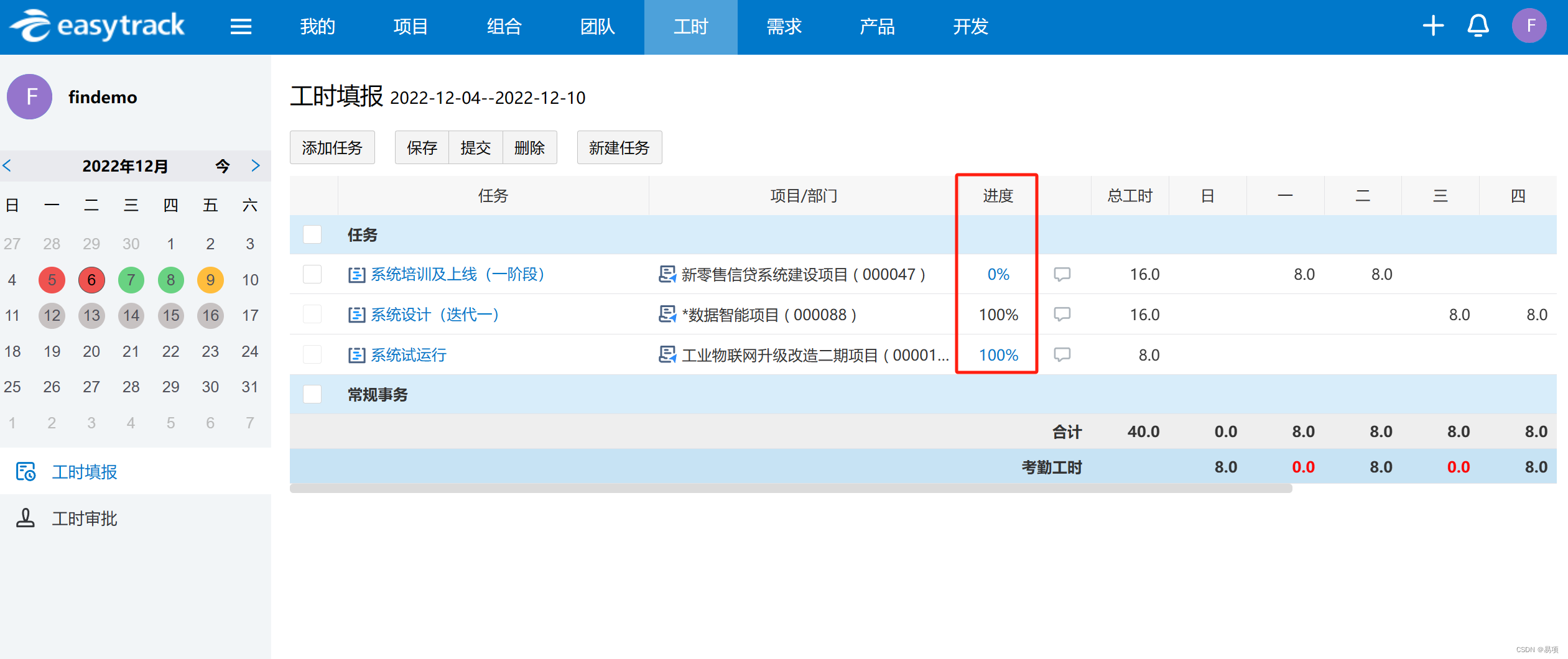Click project icon beside 新零售信贷系统建设项目
1568x659 pixels.
coord(667,274)
